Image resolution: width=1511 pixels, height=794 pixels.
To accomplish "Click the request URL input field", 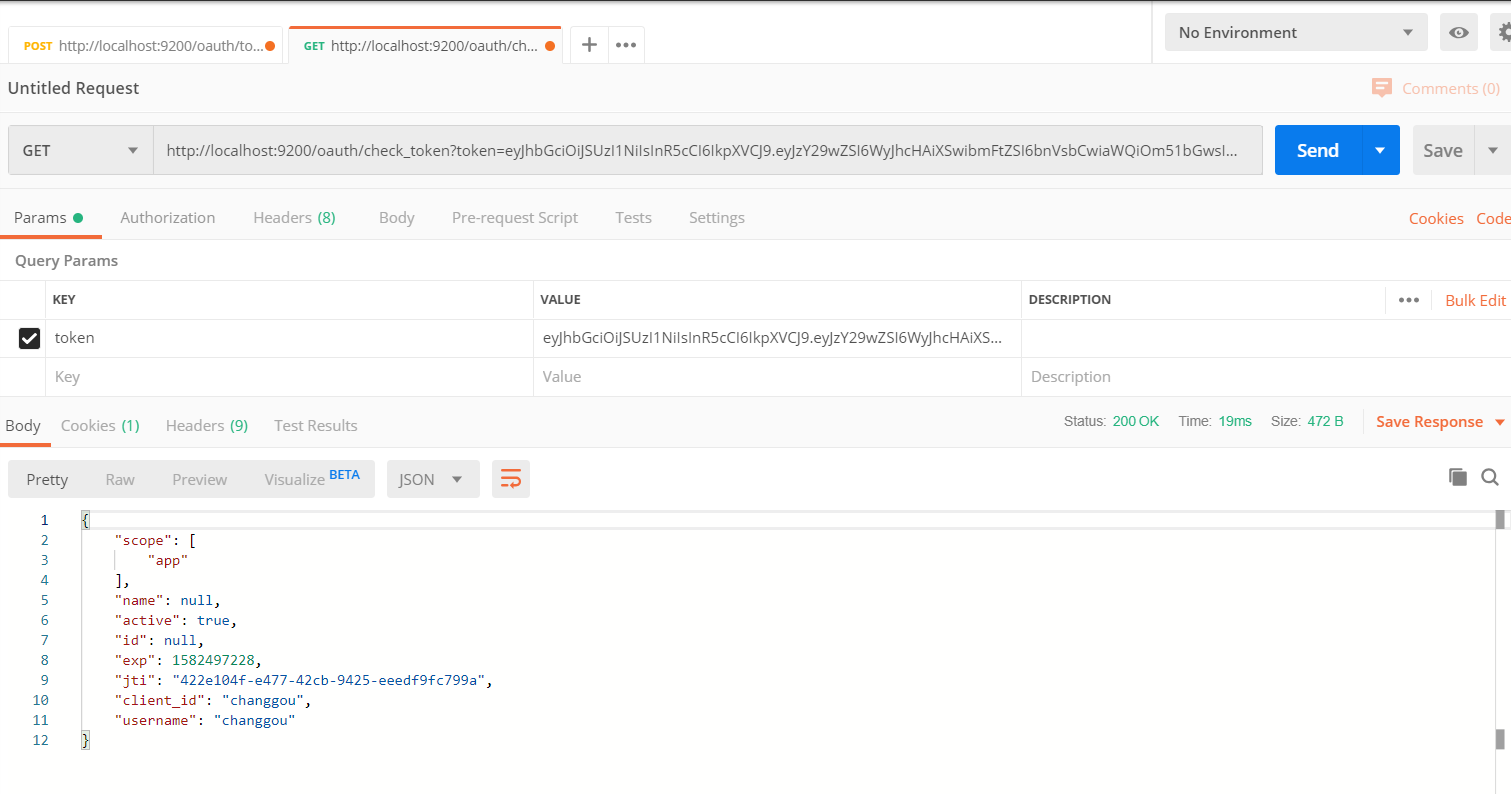I will [708, 150].
